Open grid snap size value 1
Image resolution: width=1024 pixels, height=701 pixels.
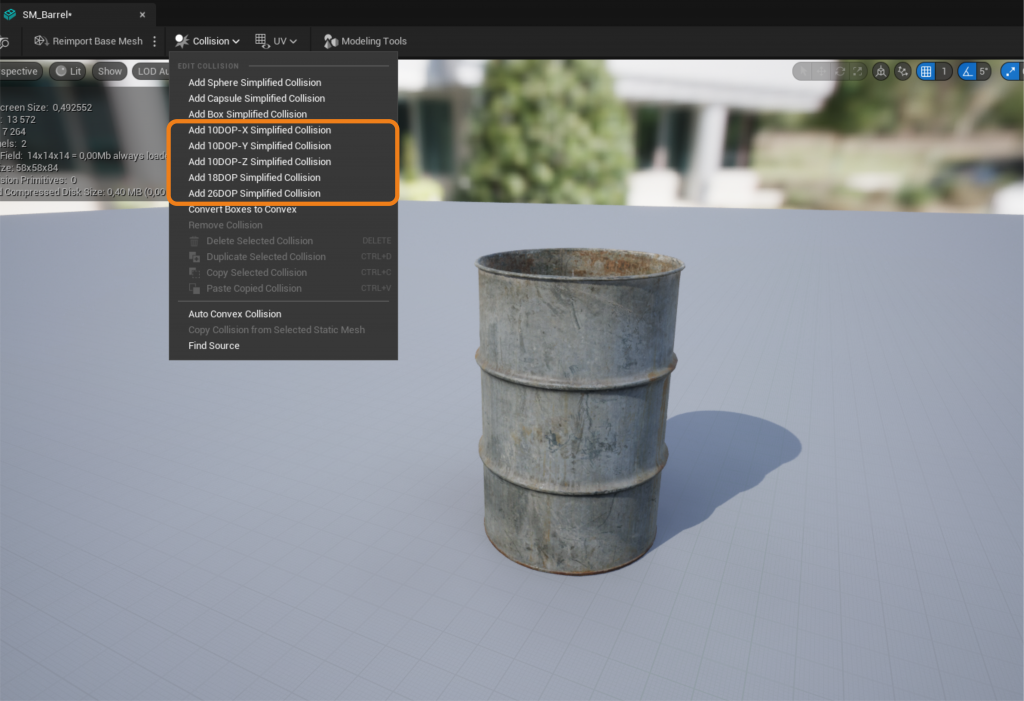(x=944, y=71)
